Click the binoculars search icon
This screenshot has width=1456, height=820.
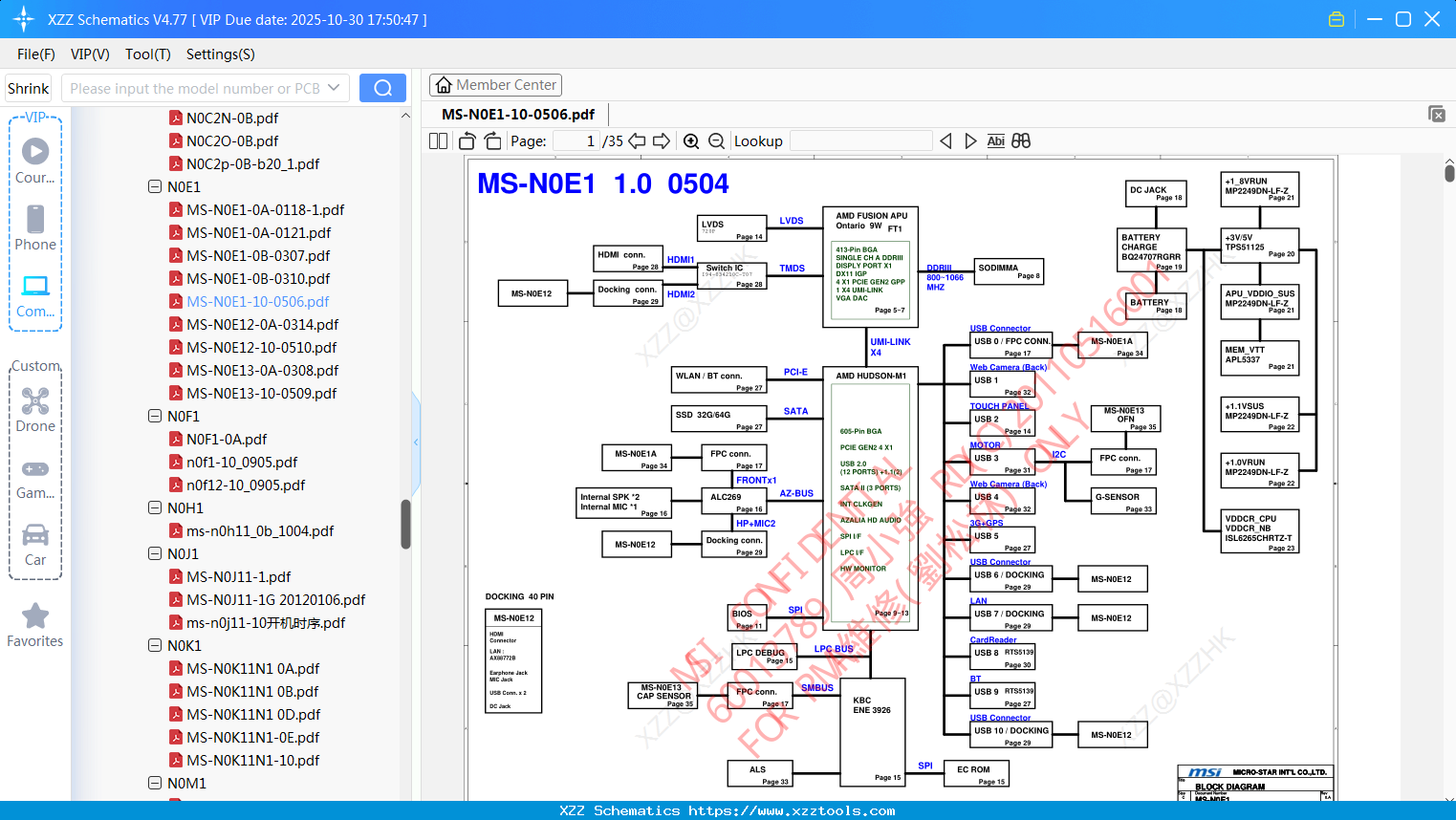tap(1021, 140)
